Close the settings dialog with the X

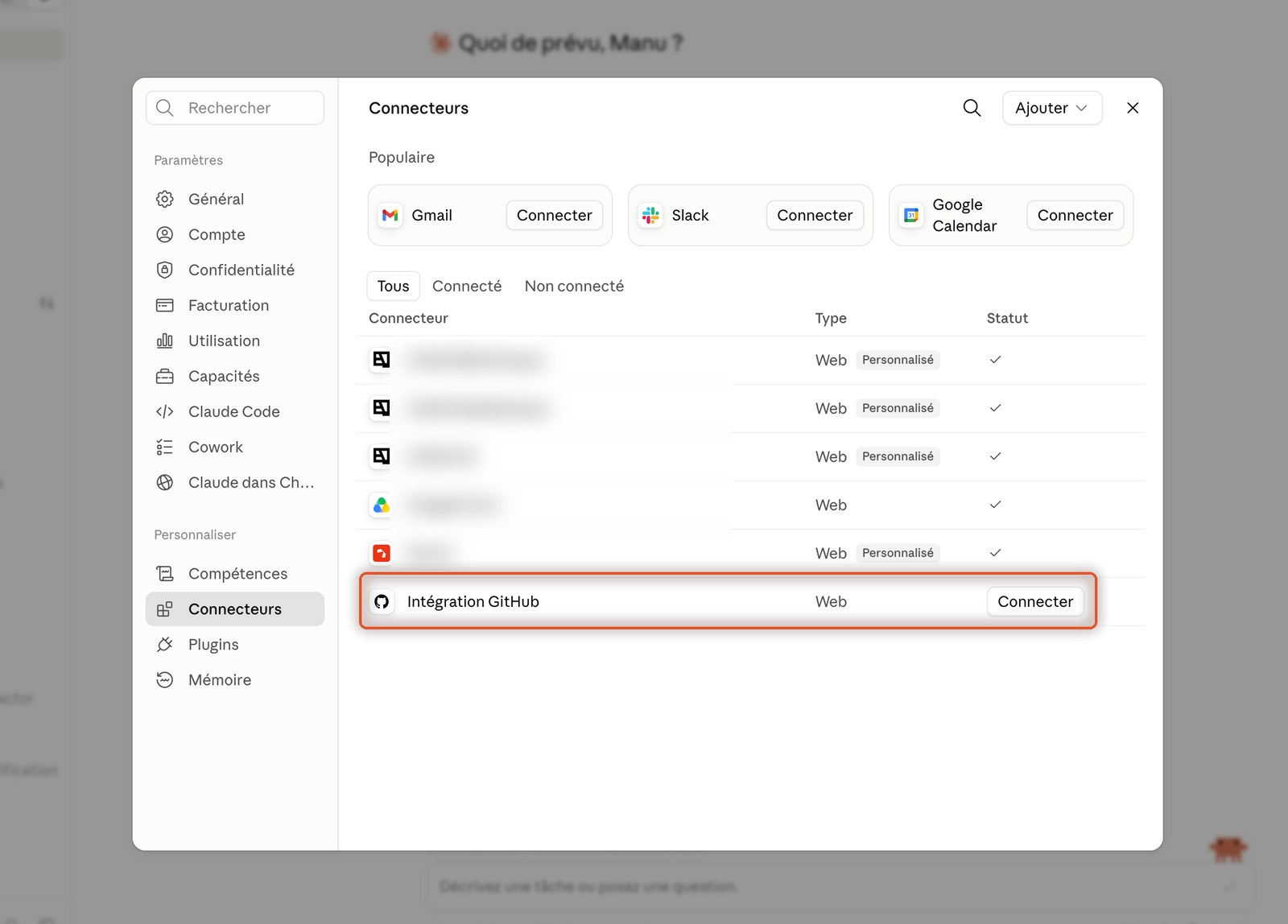pyautogui.click(x=1132, y=108)
